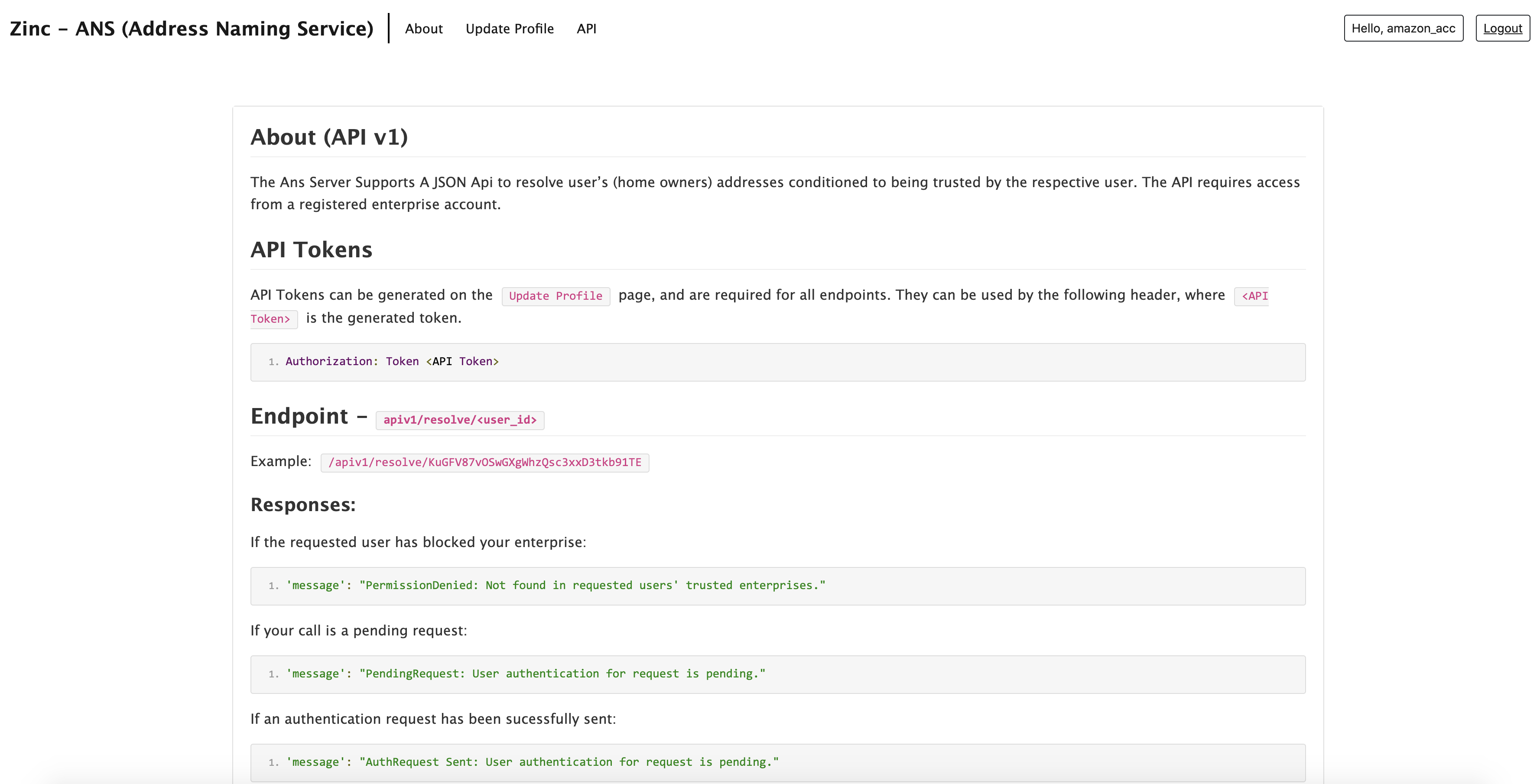The width and height of the screenshot is (1540, 784).
Task: Click the AuthRequest Sent response code block
Action: 532,762
